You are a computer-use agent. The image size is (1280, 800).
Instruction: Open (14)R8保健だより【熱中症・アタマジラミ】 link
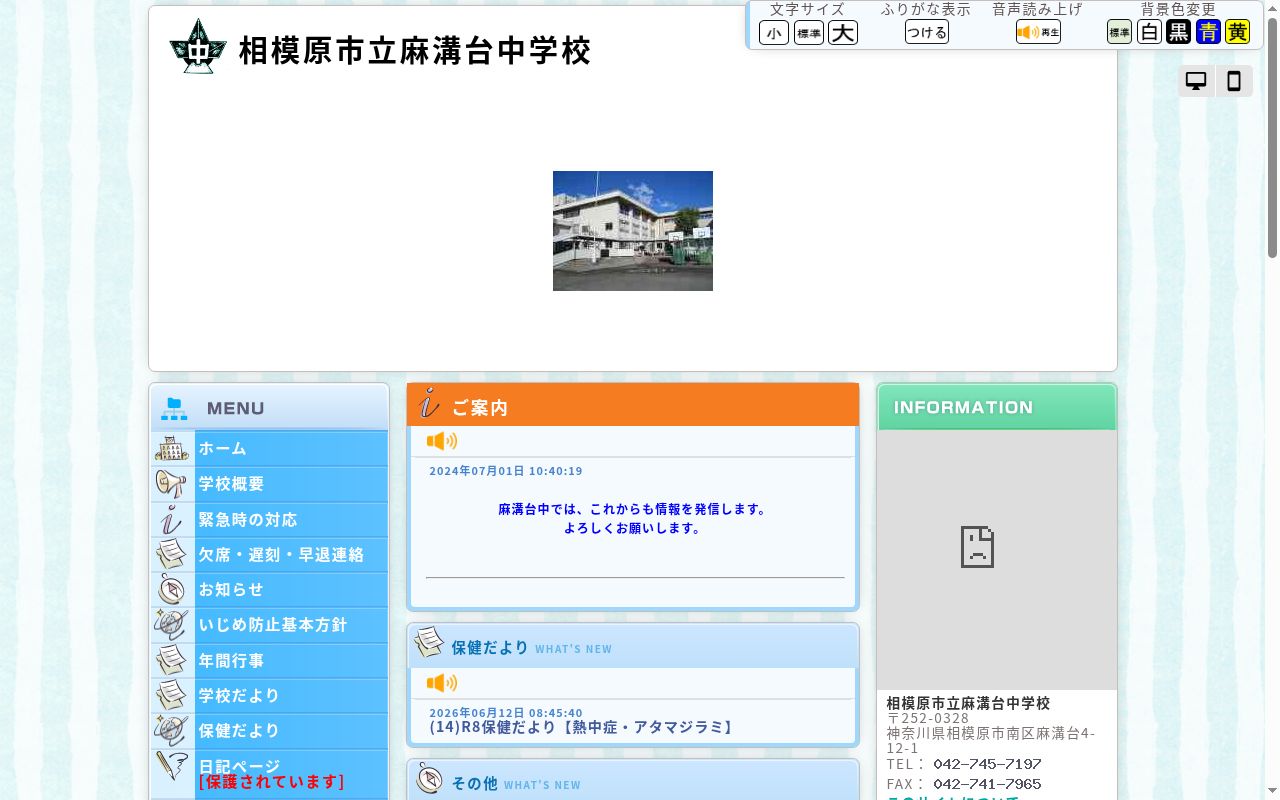tap(584, 727)
